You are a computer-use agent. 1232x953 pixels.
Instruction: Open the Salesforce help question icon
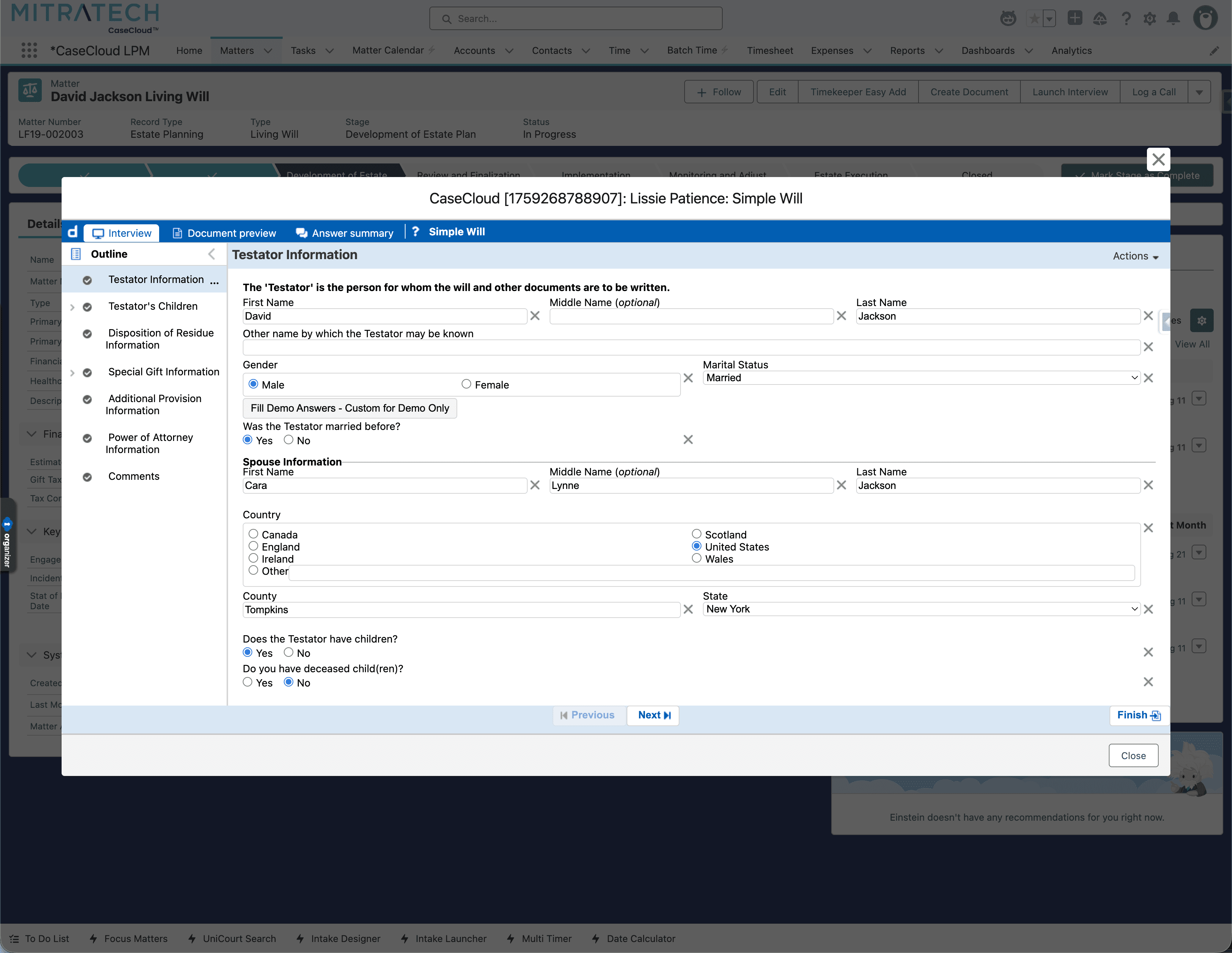tap(1126, 19)
